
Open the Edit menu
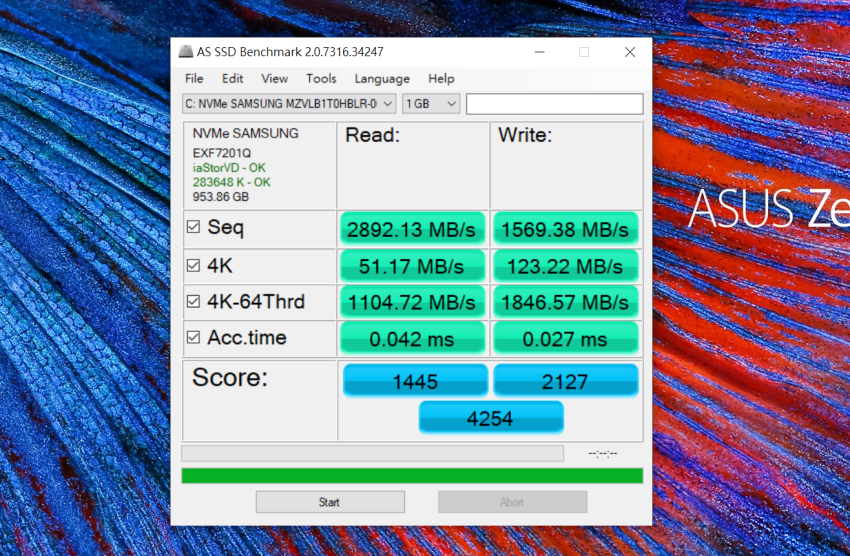pos(233,79)
